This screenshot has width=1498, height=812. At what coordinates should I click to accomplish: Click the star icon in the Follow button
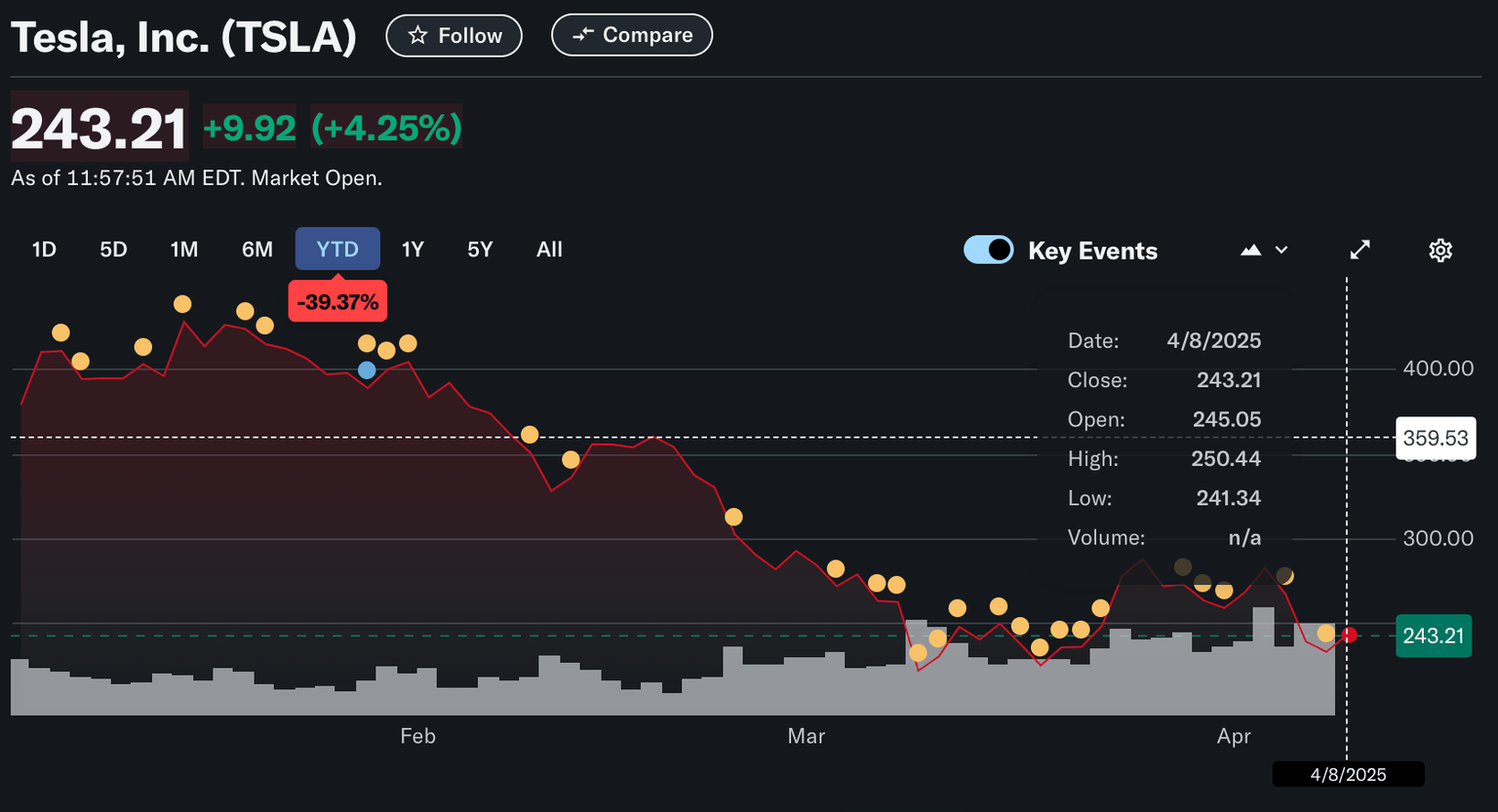point(417,34)
